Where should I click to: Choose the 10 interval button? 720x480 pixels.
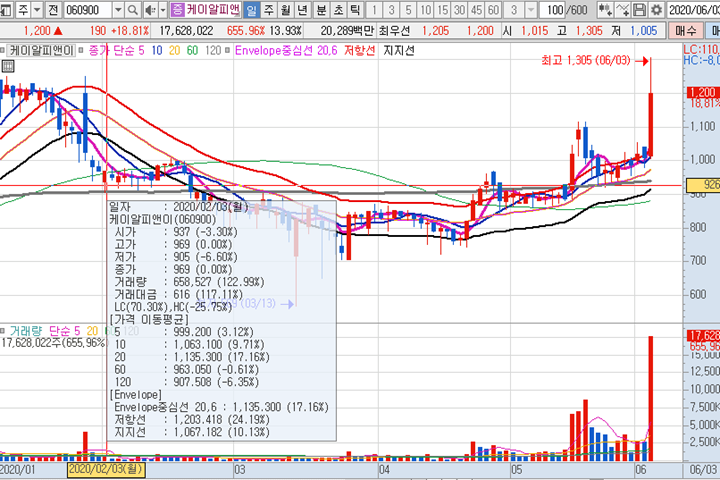426,9
